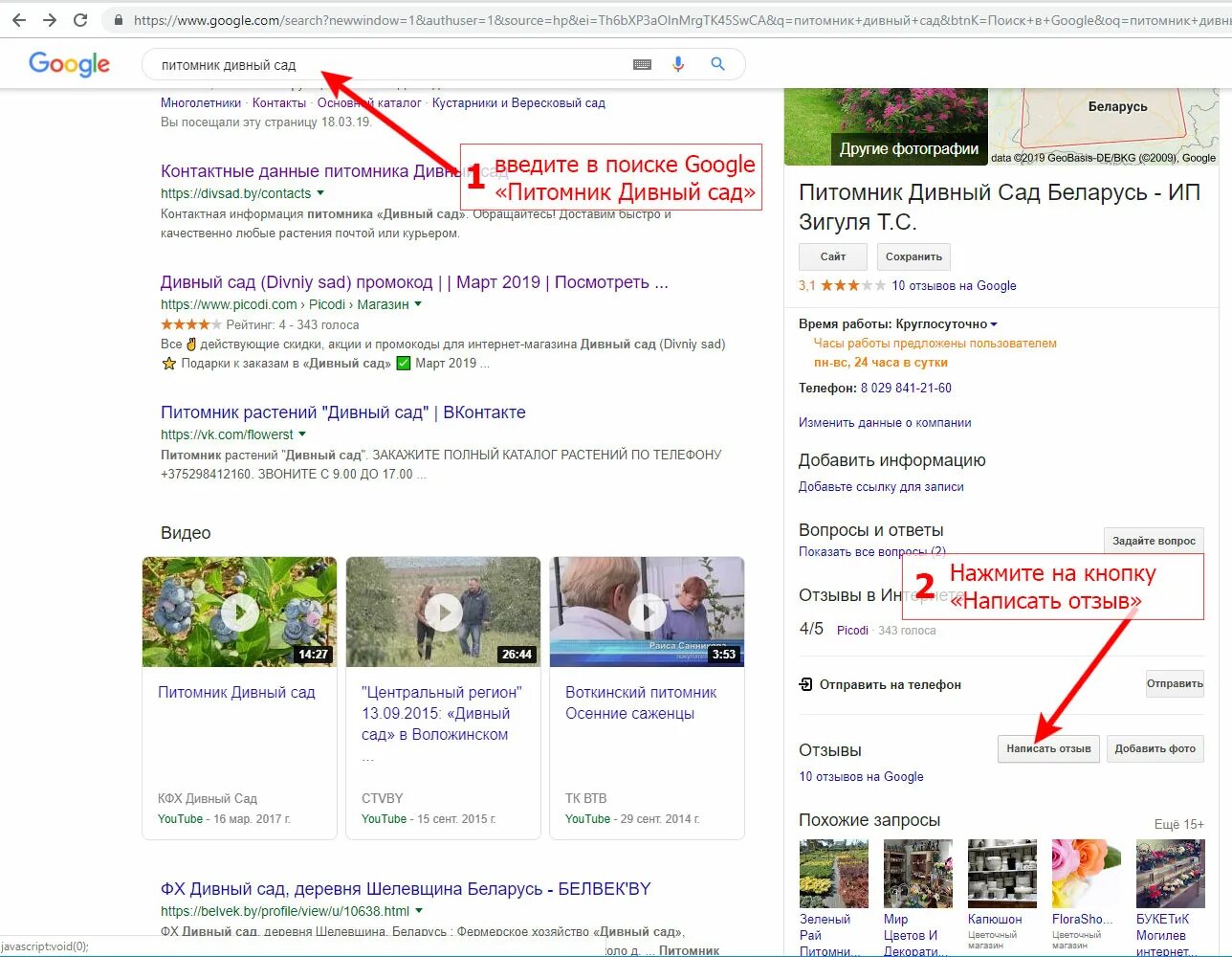
Task: Click Добавьте ссылку для записи
Action: point(881,486)
